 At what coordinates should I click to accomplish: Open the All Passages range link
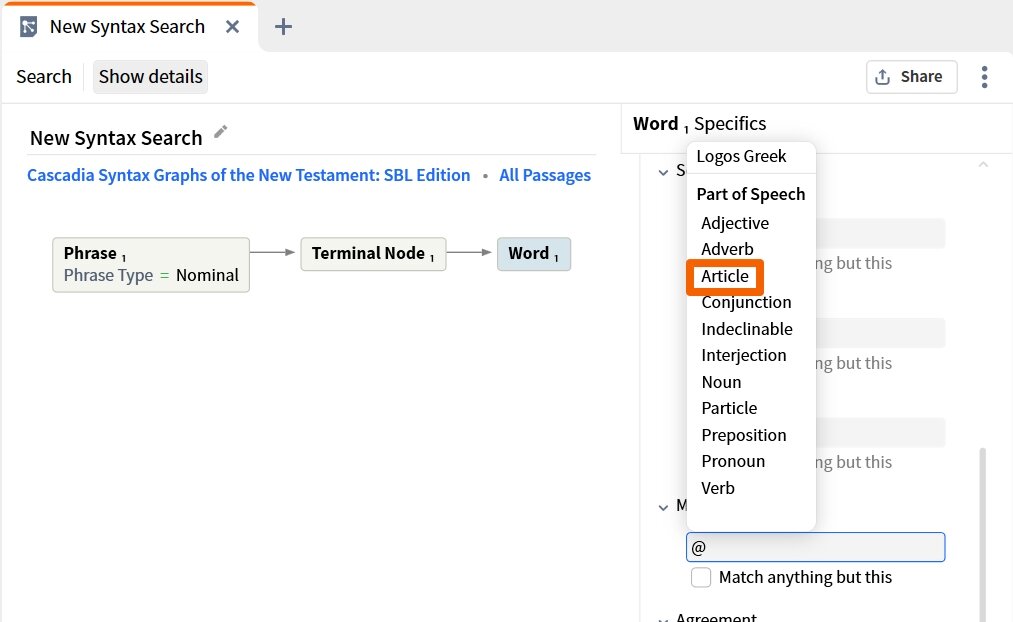[x=545, y=175]
